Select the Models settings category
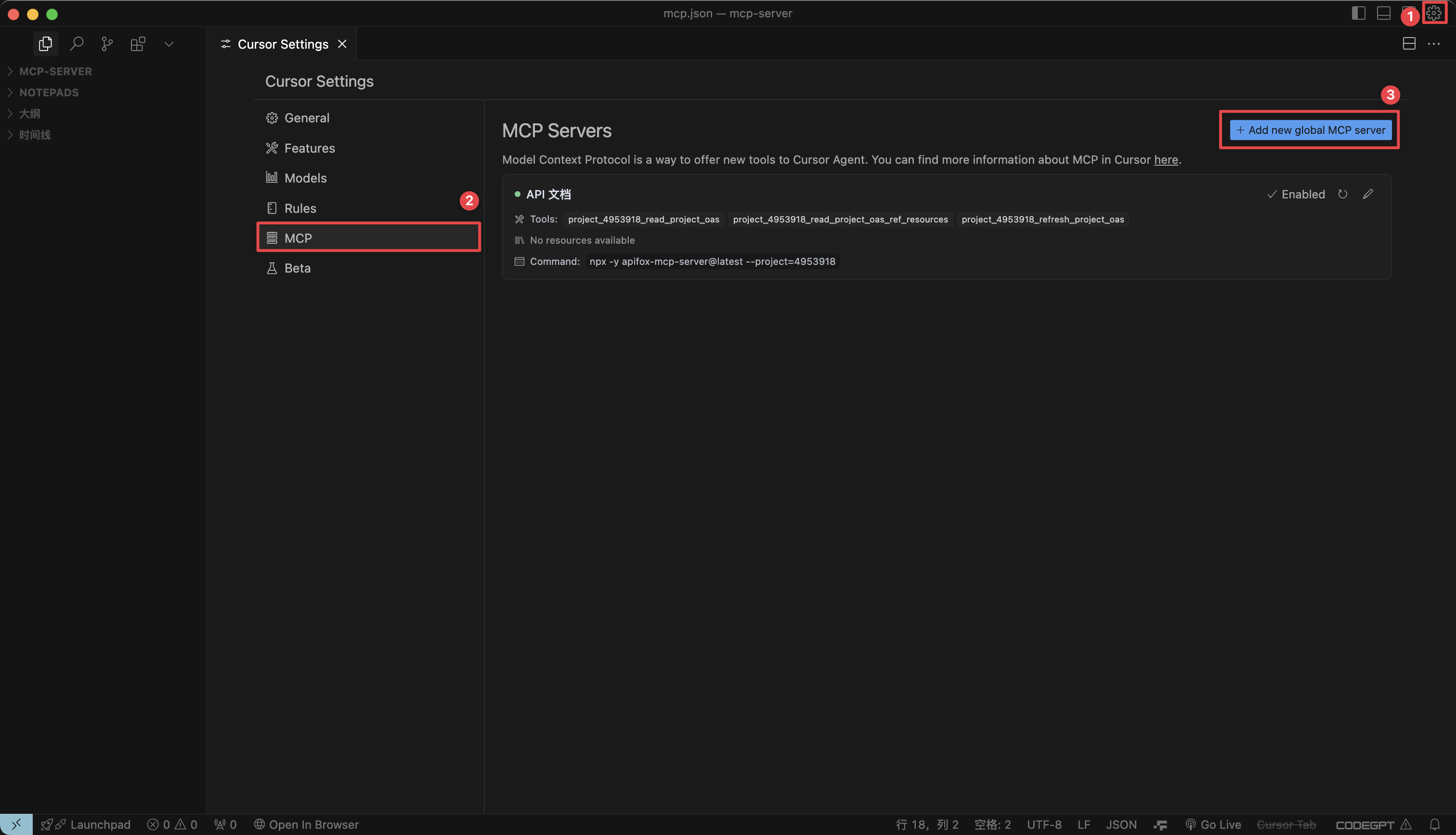Screen dimensions: 1456x835 pyautogui.click(x=305, y=178)
